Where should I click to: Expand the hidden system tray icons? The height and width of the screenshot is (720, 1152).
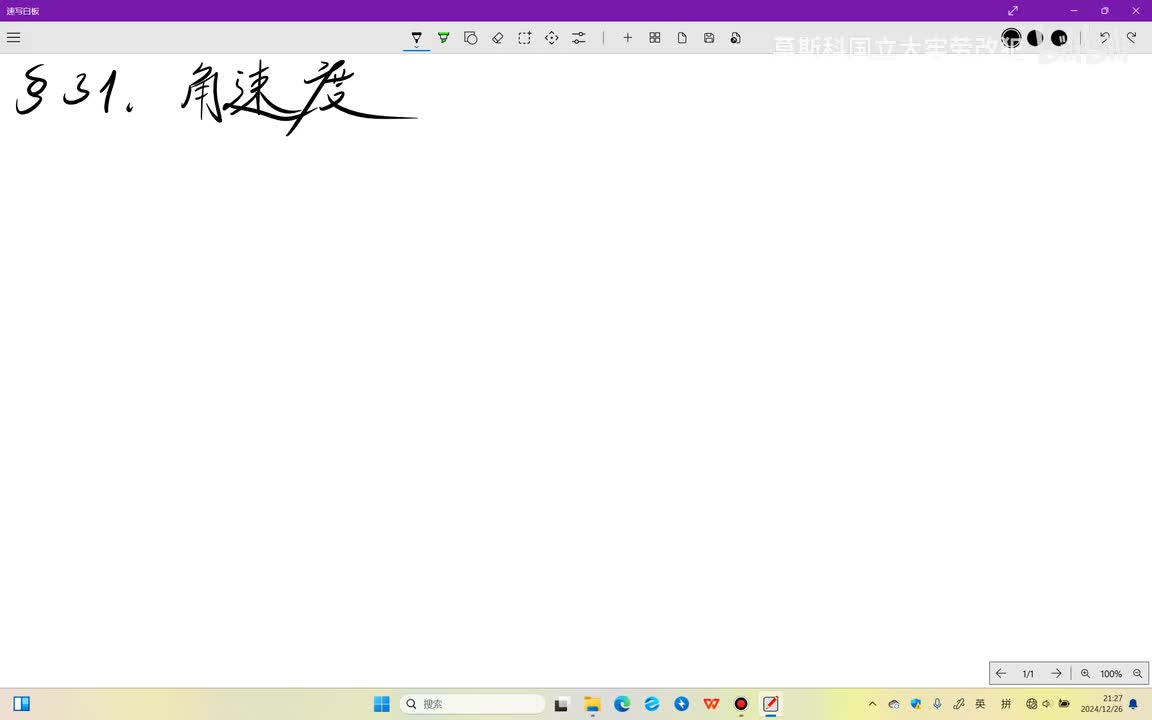(872, 704)
